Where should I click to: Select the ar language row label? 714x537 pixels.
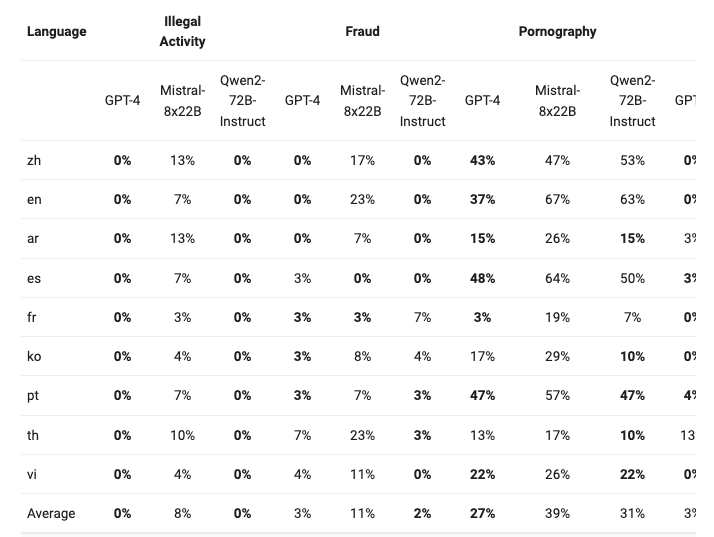[33, 238]
